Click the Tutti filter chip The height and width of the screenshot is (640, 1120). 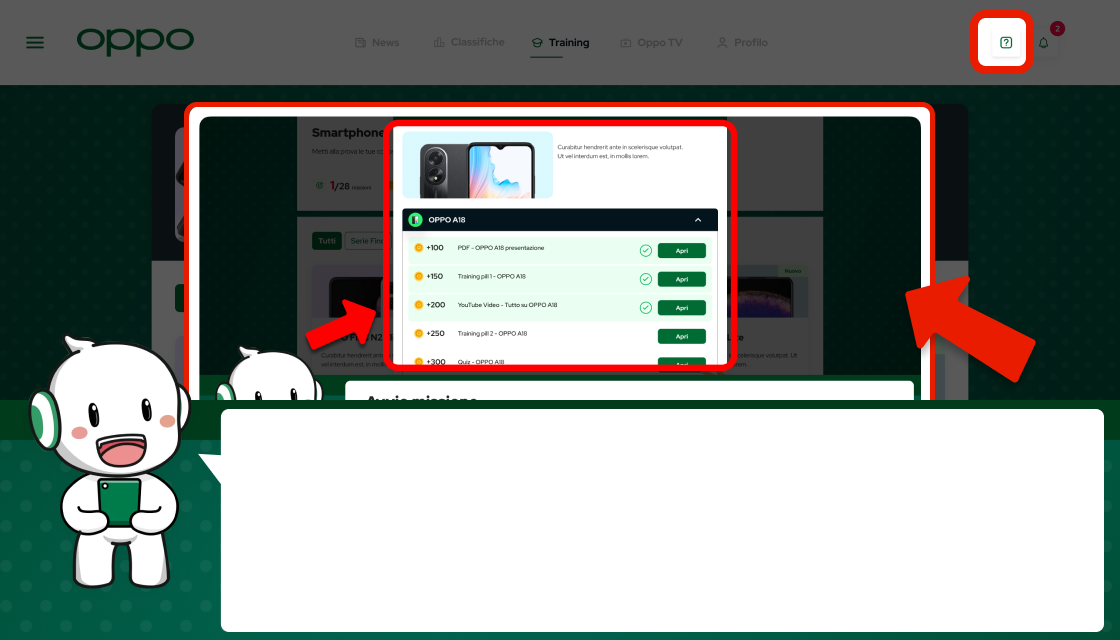pyautogui.click(x=326, y=241)
